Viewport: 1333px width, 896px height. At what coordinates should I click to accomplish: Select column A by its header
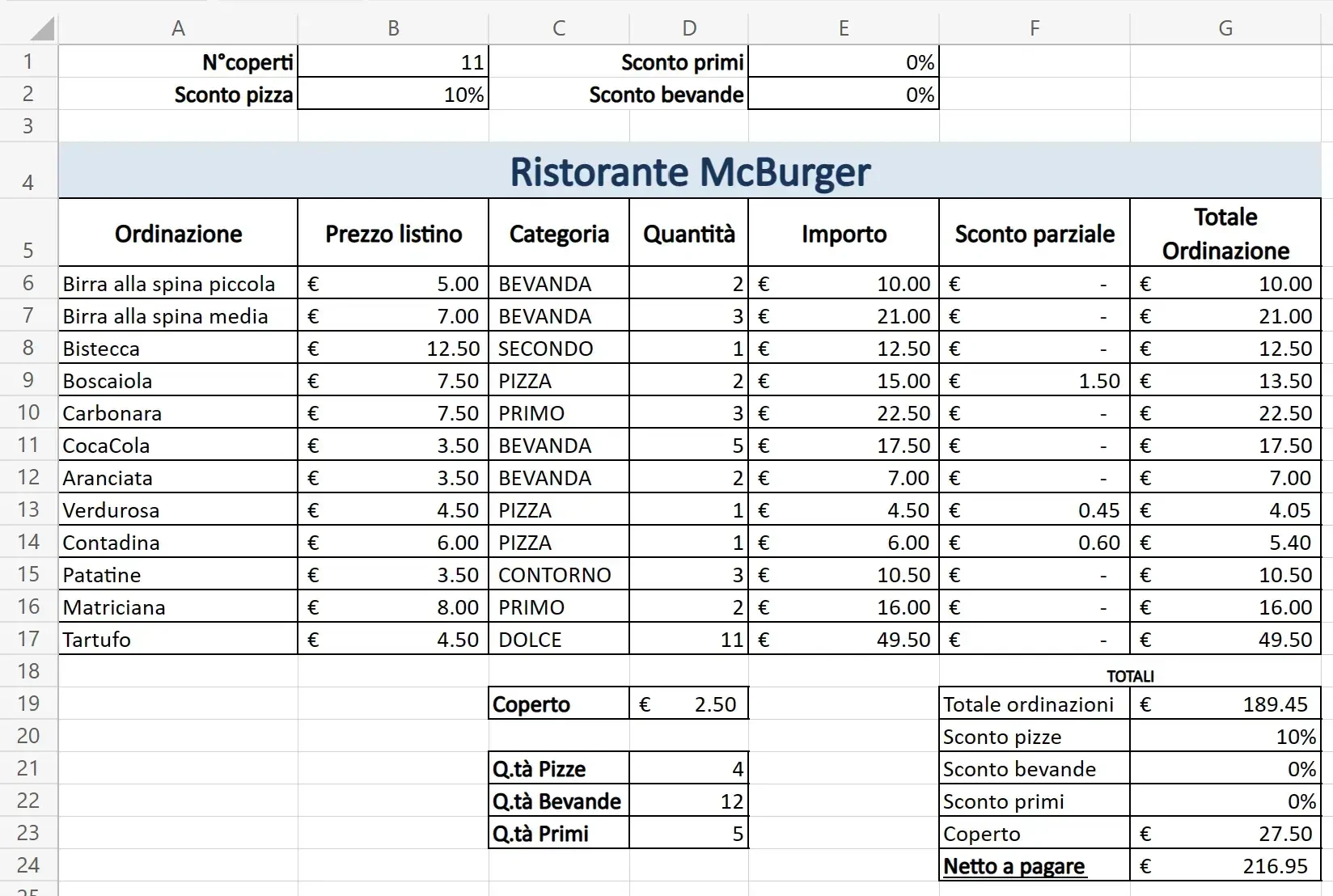coord(178,28)
